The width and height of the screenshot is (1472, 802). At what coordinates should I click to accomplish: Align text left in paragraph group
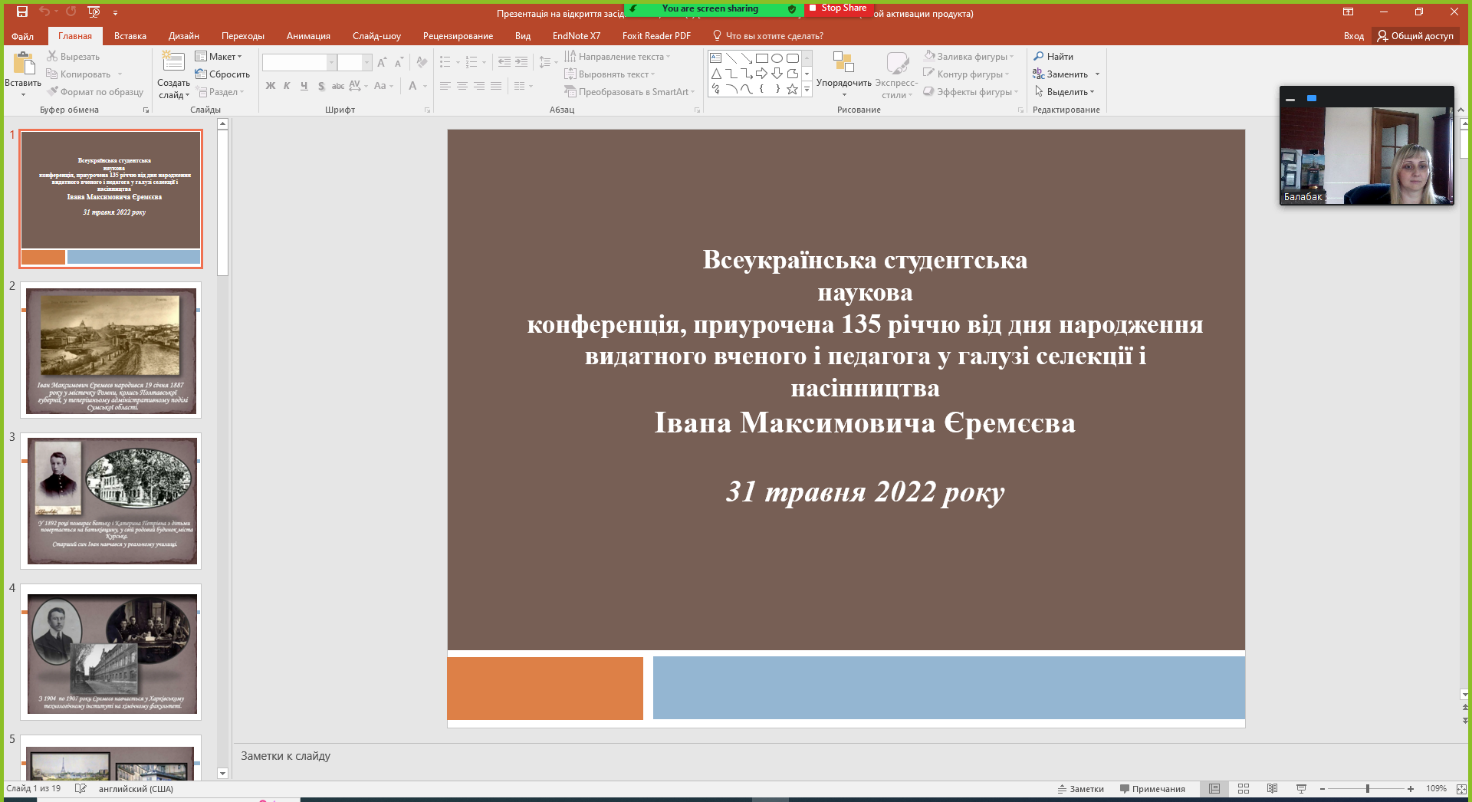[x=446, y=86]
